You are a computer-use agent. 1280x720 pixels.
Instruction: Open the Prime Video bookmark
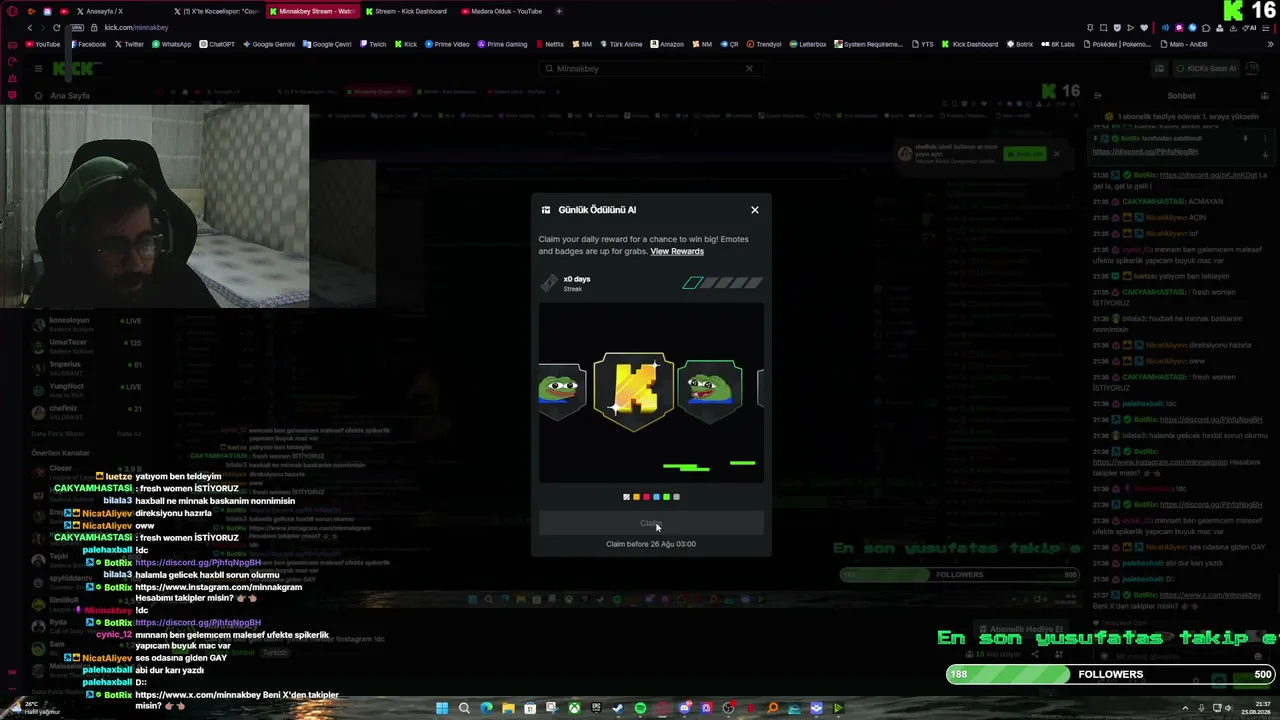tap(447, 44)
